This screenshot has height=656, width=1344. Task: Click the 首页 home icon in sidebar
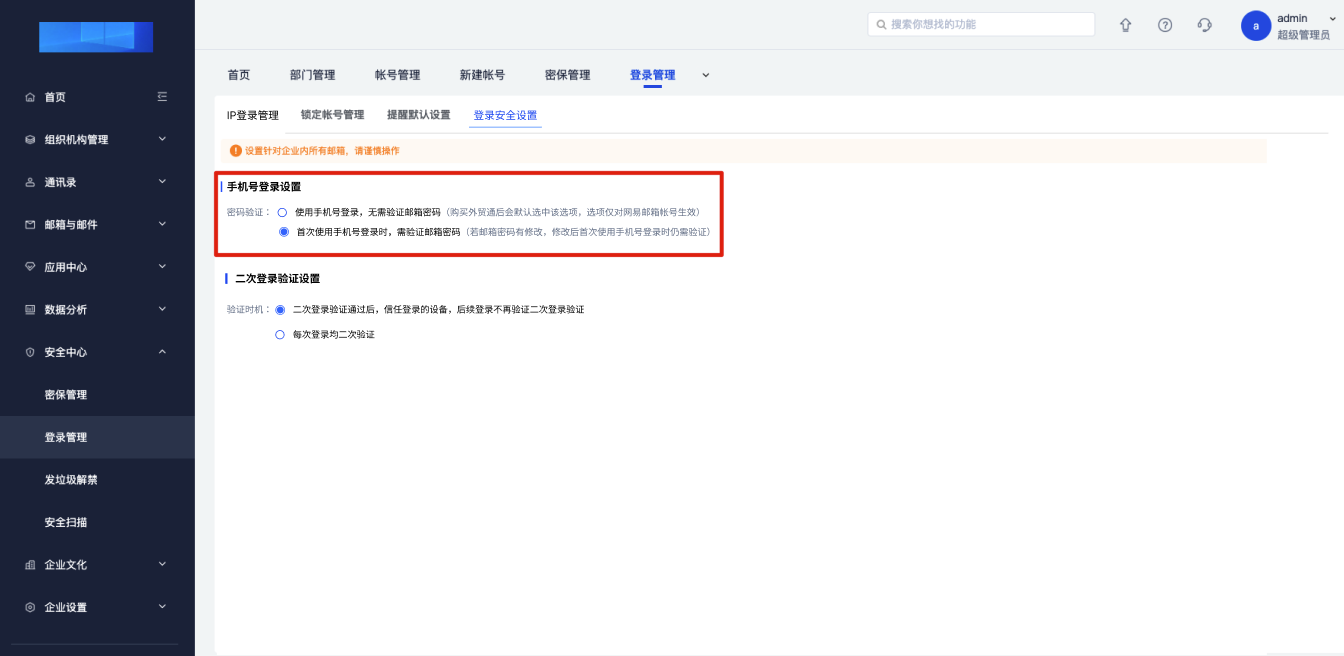pyautogui.click(x=30, y=98)
